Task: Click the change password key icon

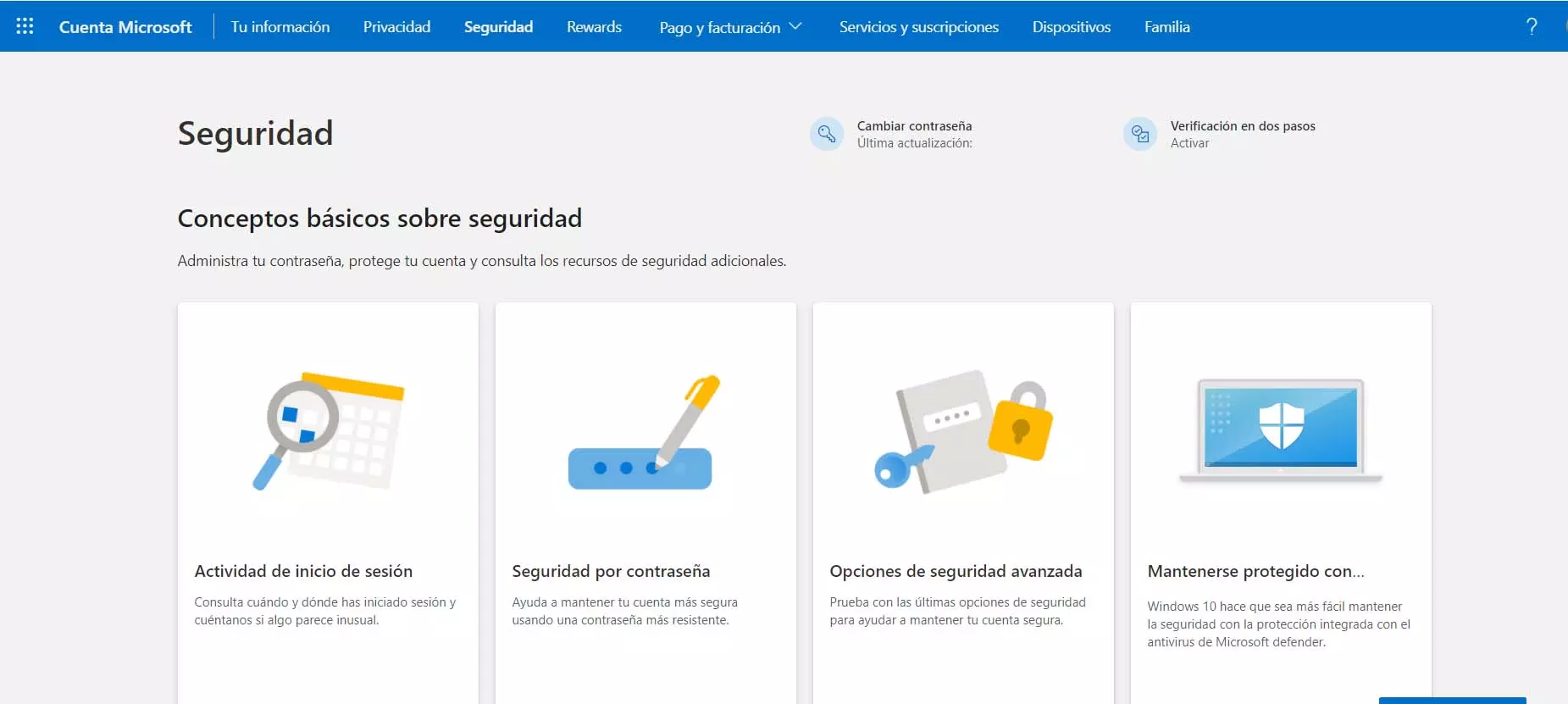Action: [826, 134]
